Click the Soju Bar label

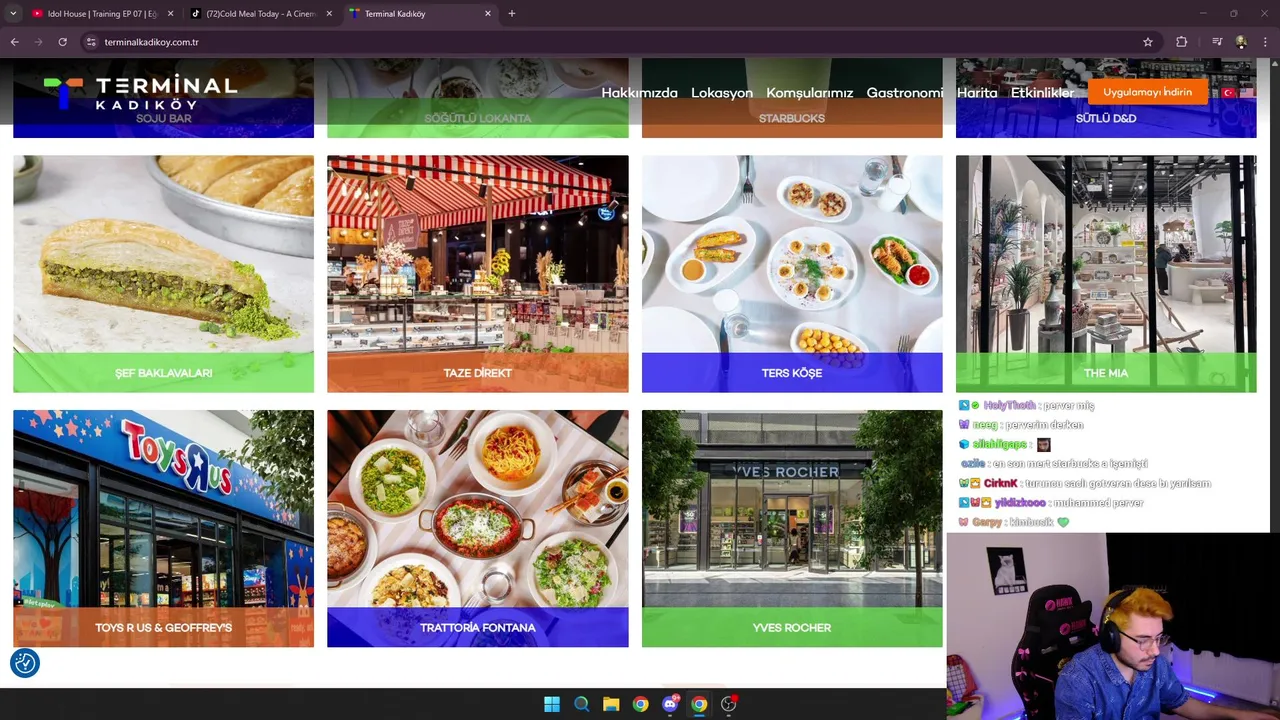163,118
